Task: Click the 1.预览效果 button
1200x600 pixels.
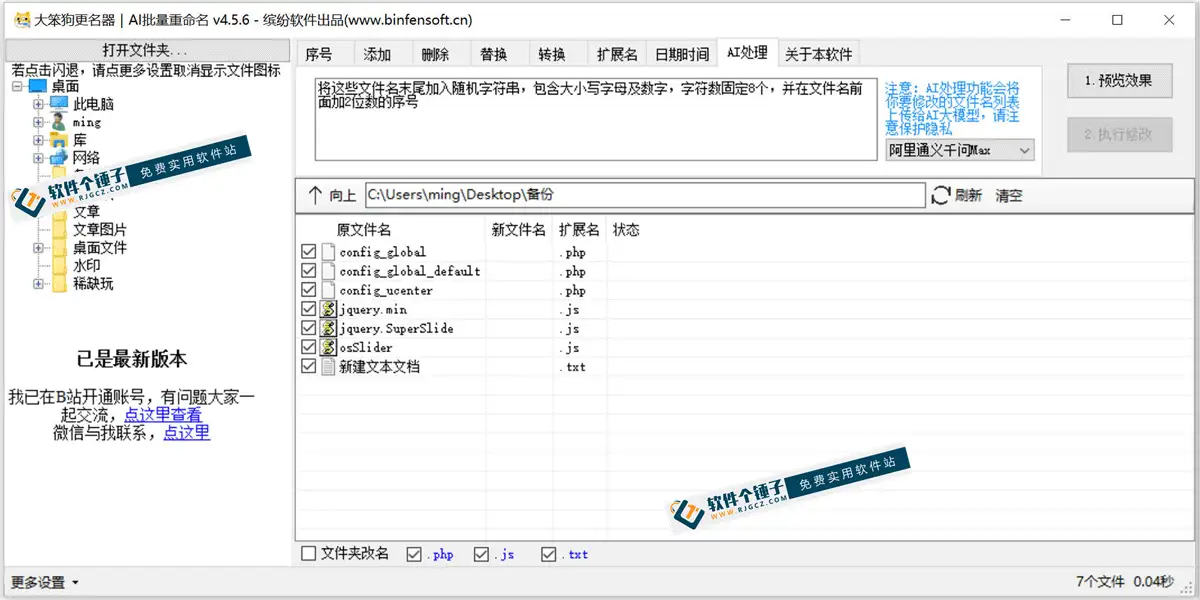Action: [1119, 81]
